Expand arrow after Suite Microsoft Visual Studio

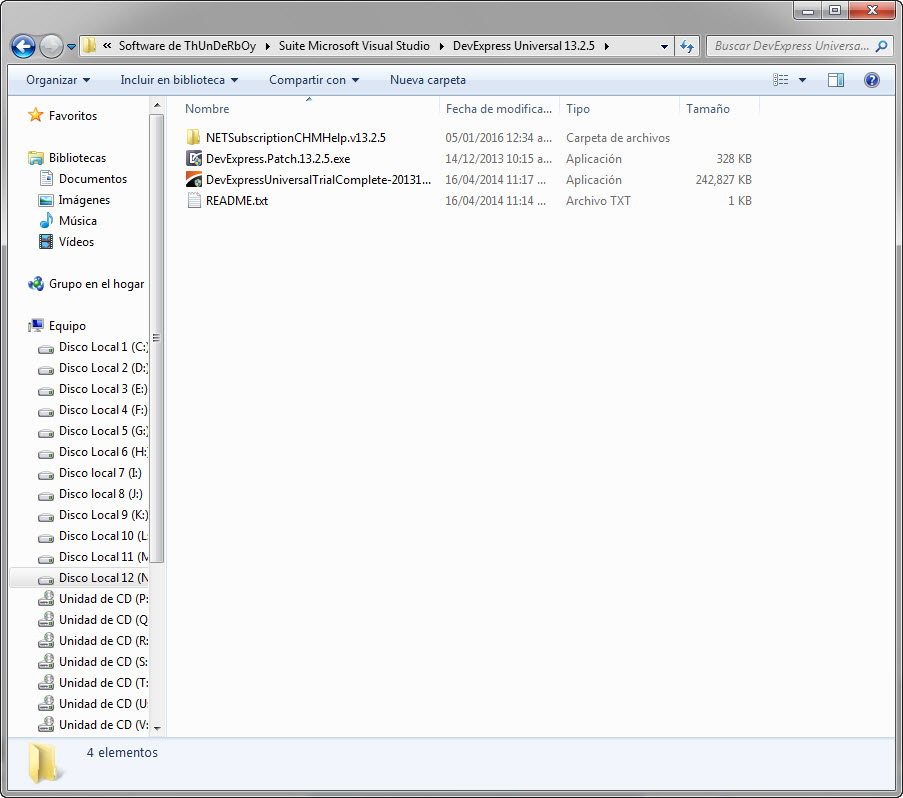[x=441, y=46]
